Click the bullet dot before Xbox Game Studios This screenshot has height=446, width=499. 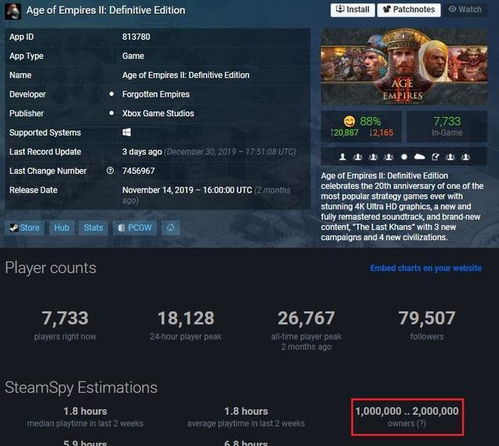(111, 113)
